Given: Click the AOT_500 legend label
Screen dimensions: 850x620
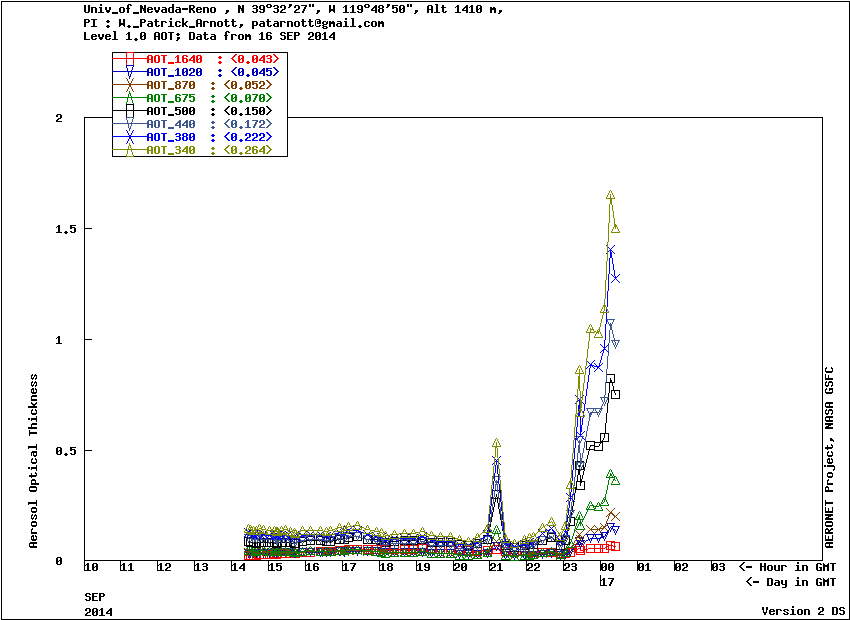Looking at the screenshot, I should pyautogui.click(x=171, y=111).
